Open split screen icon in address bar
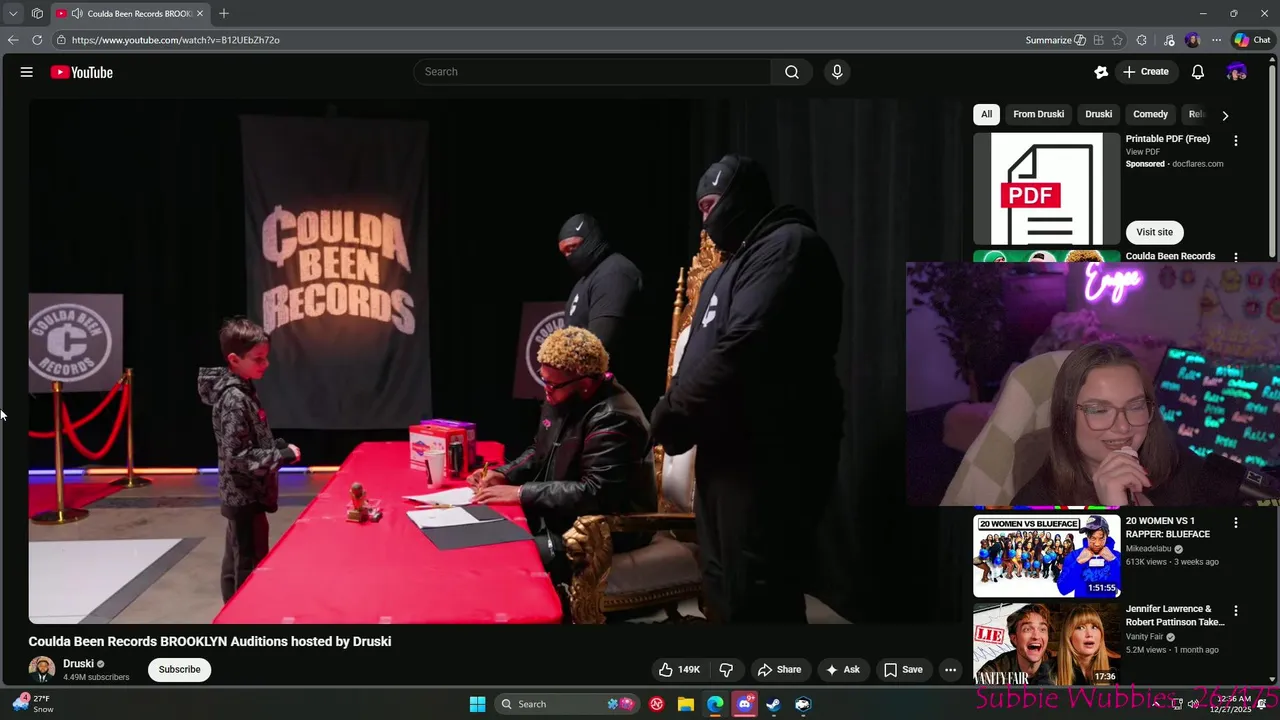Viewport: 1280px width, 720px height. pyautogui.click(x=1098, y=40)
